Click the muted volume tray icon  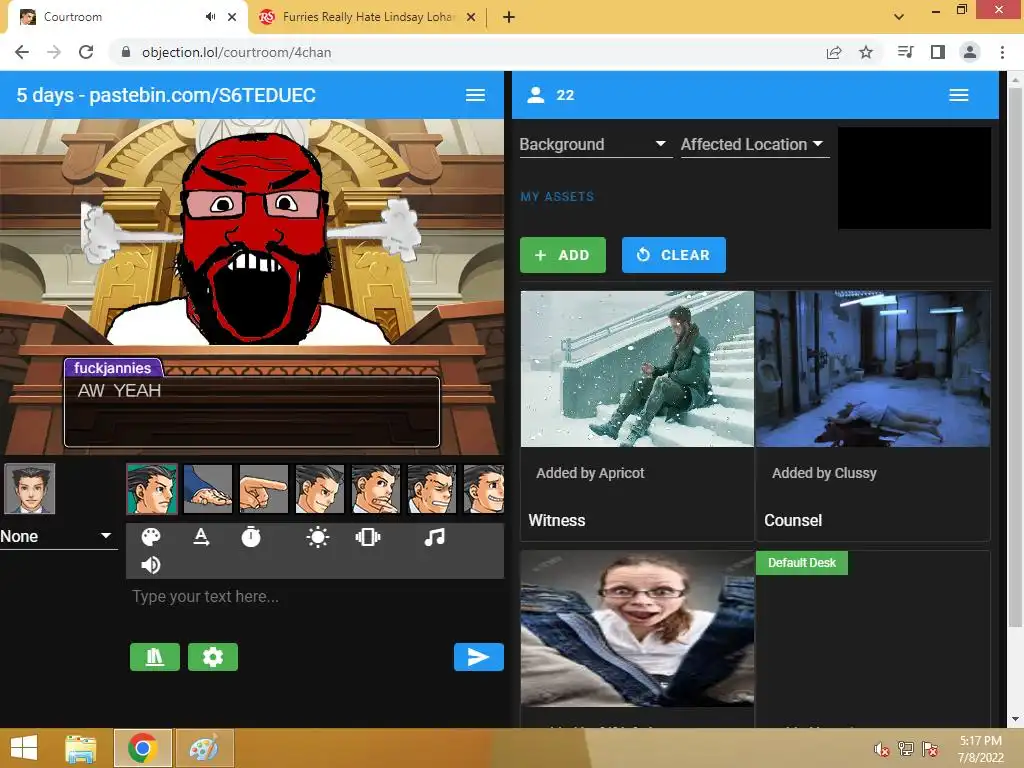882,749
